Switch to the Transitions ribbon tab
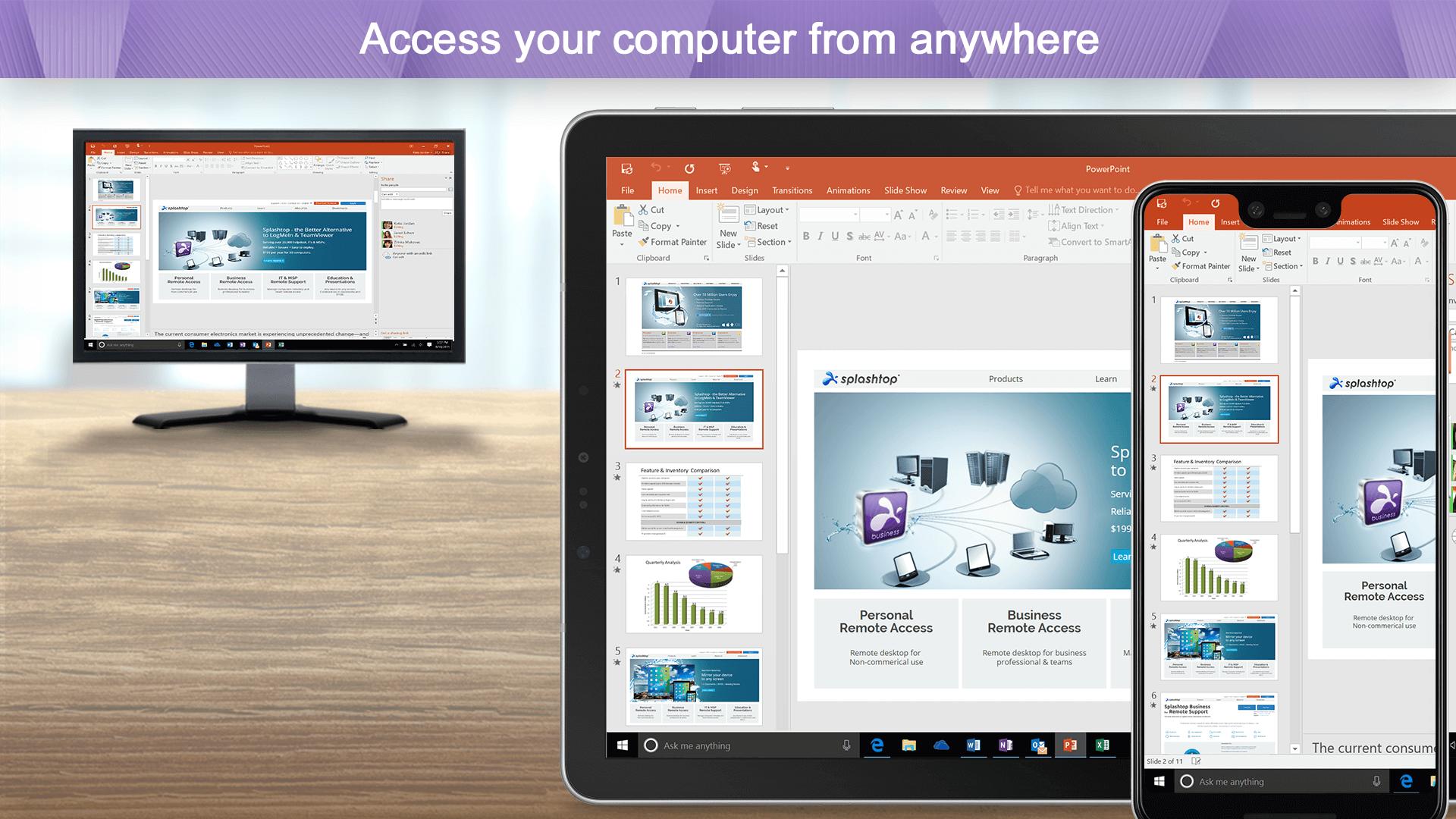This screenshot has width=1456, height=819. coord(792,190)
